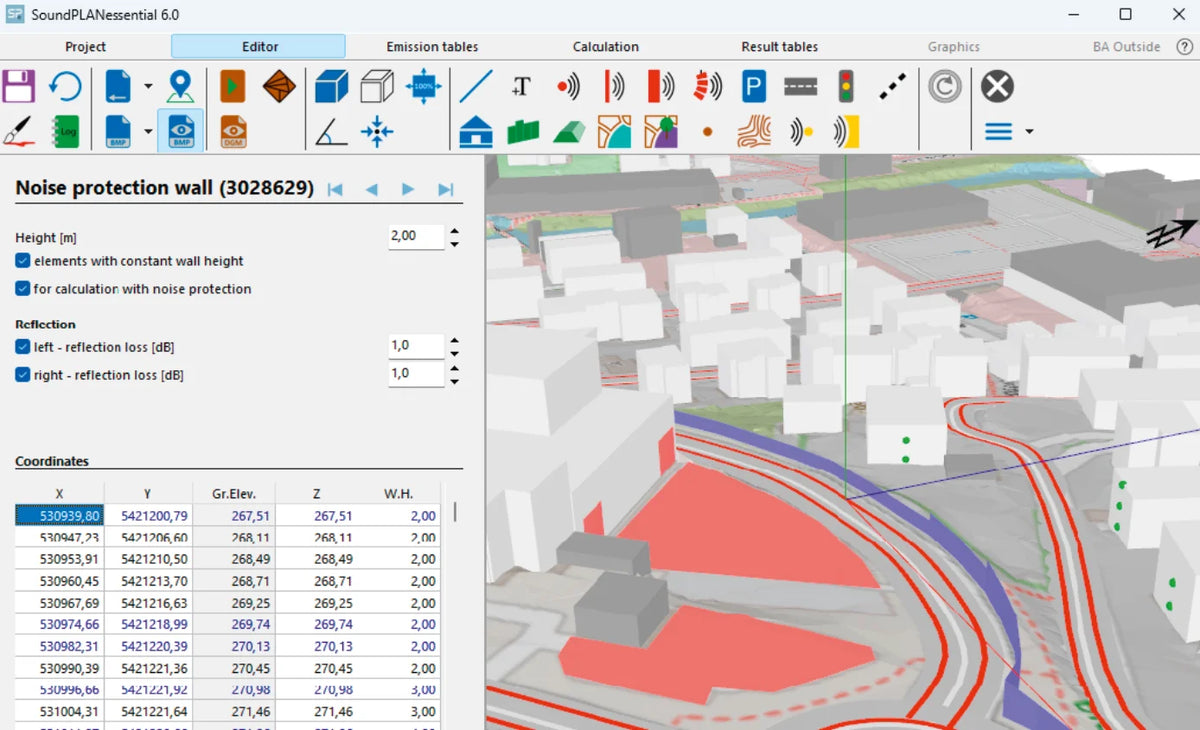Click the BA Outside label
The width and height of the screenshot is (1200, 730).
point(1126,46)
